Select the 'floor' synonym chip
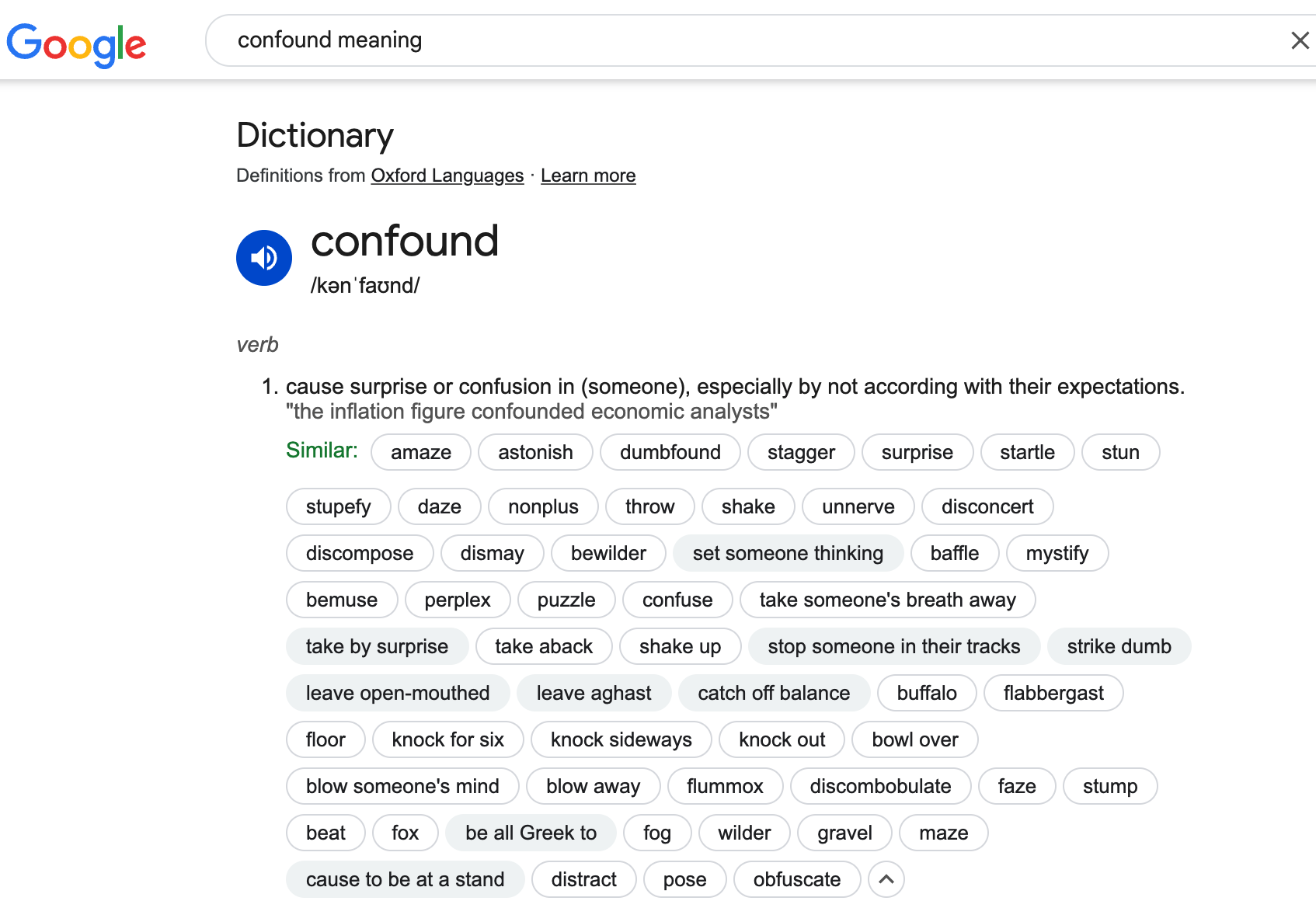The height and width of the screenshot is (901, 1316). pyautogui.click(x=326, y=739)
